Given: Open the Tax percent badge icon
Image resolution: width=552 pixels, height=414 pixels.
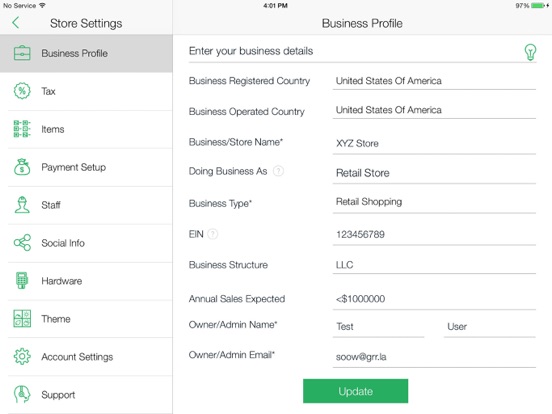Looking at the screenshot, I should tap(22, 91).
